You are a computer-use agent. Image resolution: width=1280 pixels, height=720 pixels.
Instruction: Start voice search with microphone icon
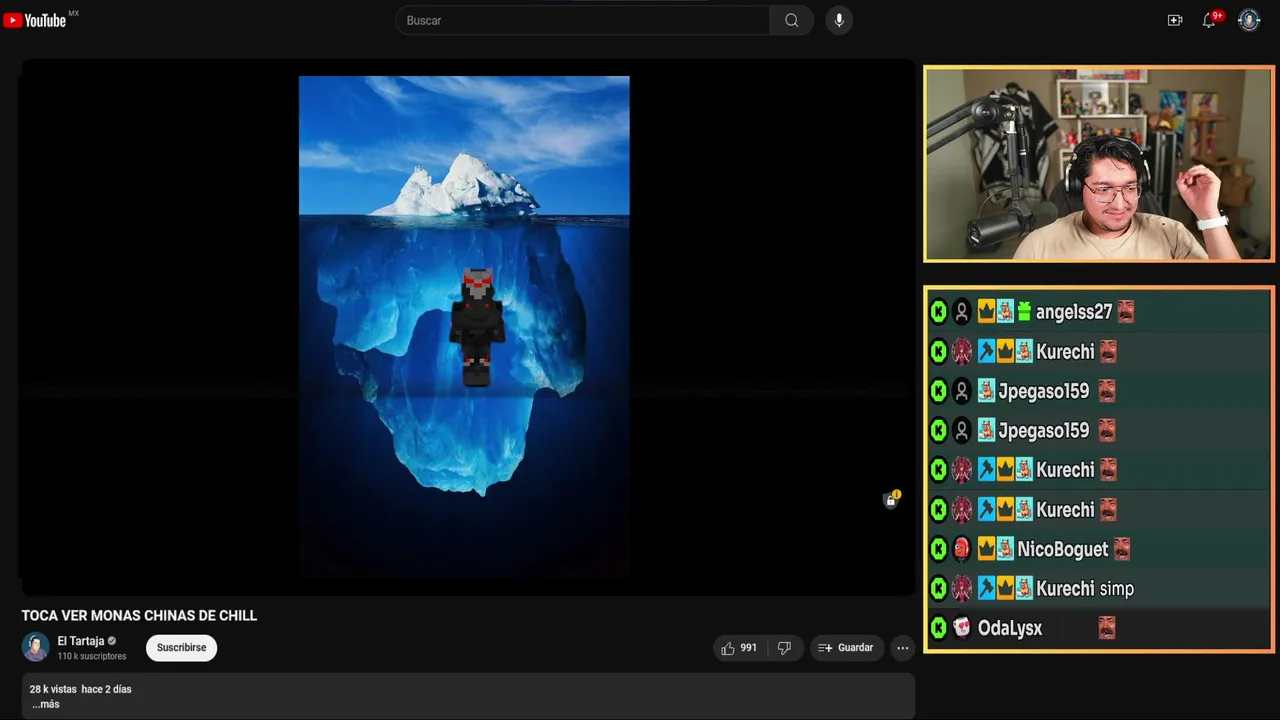click(x=839, y=20)
